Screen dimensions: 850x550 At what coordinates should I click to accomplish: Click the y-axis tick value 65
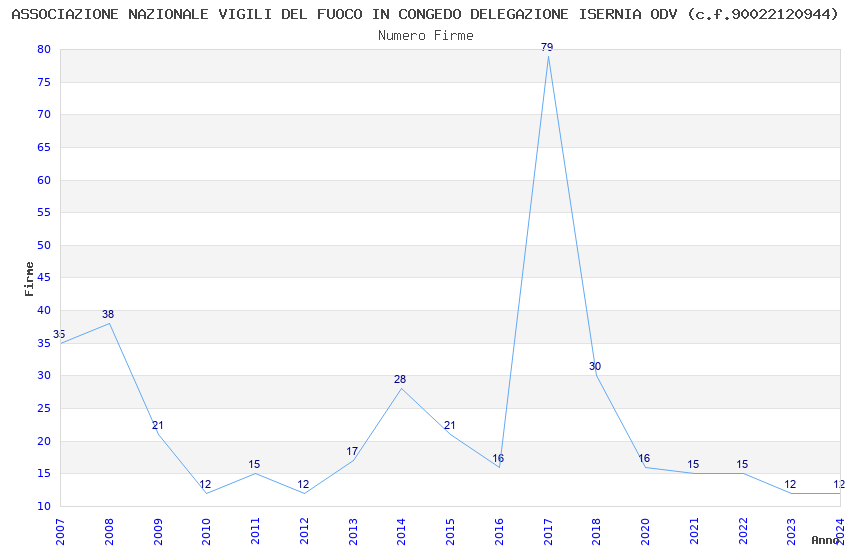pyautogui.click(x=44, y=147)
